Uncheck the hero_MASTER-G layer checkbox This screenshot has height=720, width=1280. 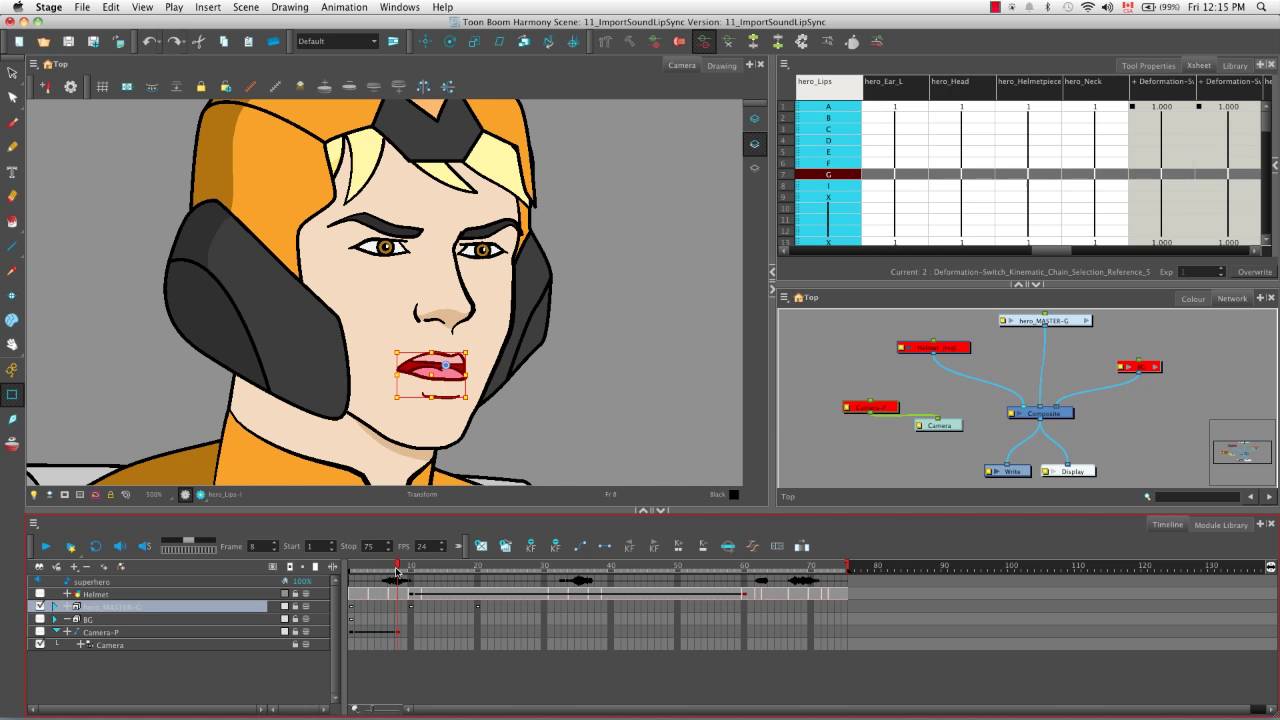(x=40, y=606)
